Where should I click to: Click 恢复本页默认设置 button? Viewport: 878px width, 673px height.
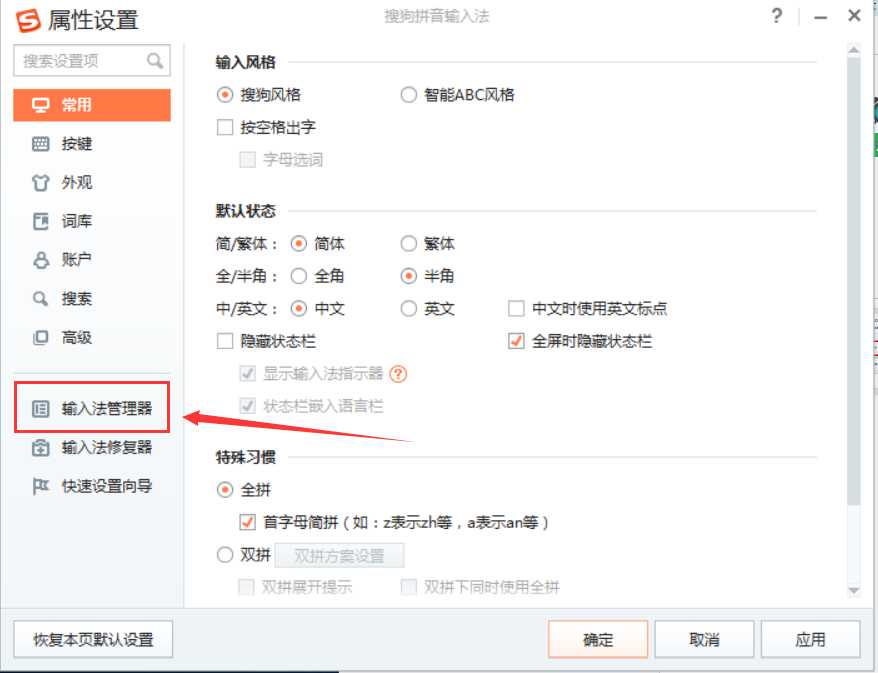point(93,639)
